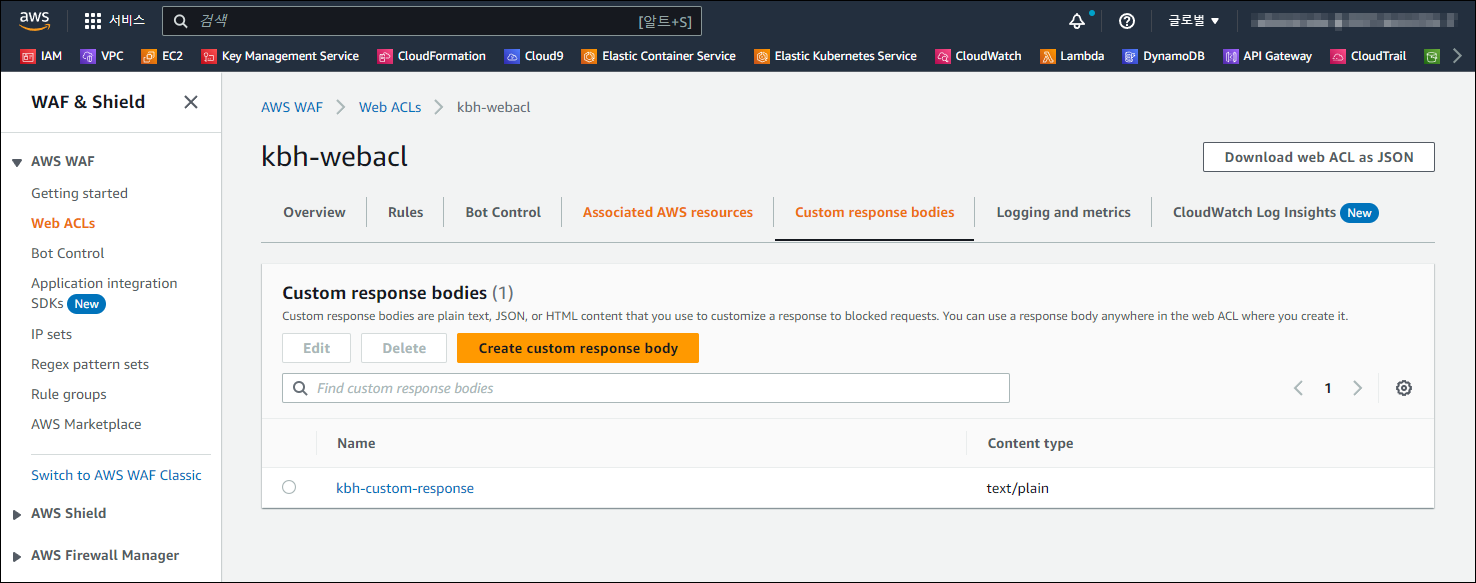Click the text/plain content type cell
The width and height of the screenshot is (1476, 583).
1017,488
